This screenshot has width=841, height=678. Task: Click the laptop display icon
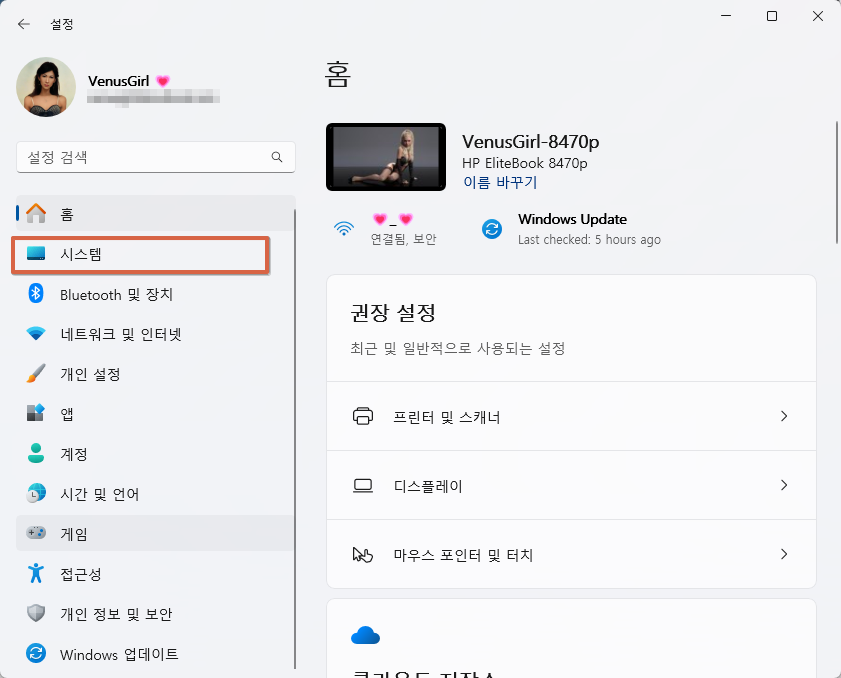(363, 486)
